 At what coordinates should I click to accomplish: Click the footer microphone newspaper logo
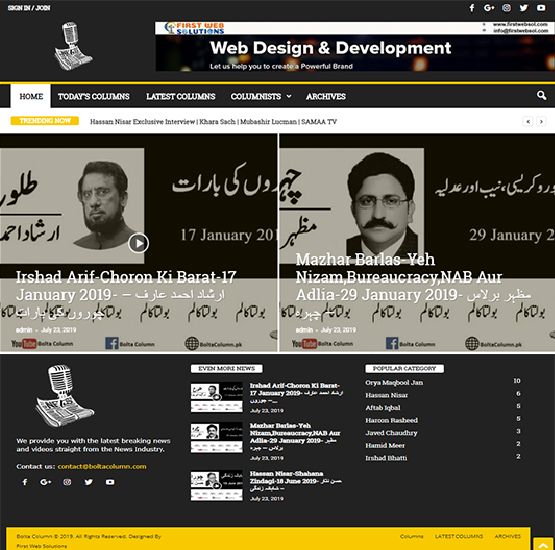(65, 395)
